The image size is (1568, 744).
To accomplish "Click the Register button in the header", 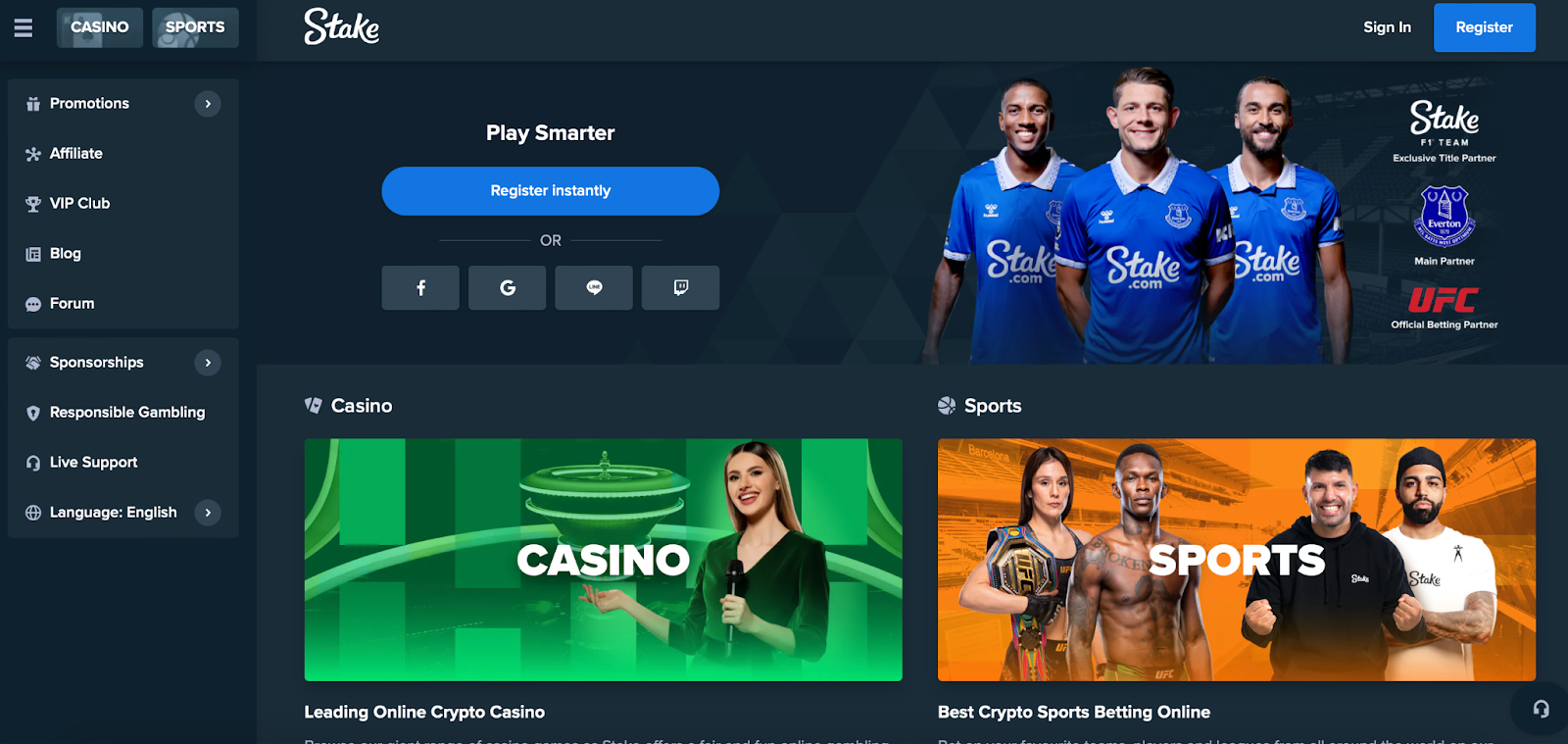I will pyautogui.click(x=1485, y=27).
